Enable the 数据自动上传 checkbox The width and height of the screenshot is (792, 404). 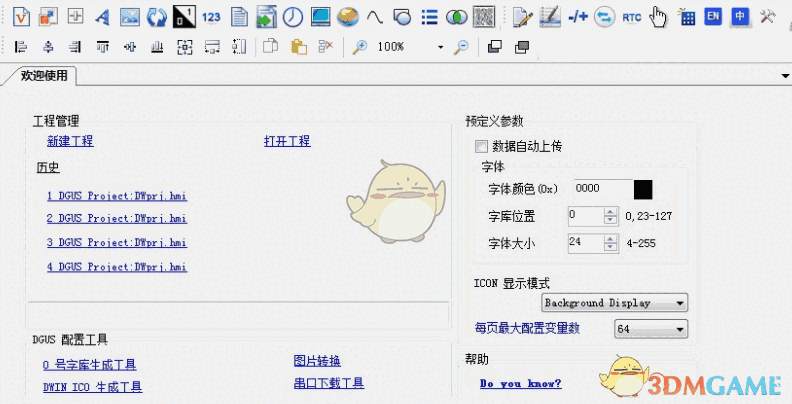pos(482,146)
